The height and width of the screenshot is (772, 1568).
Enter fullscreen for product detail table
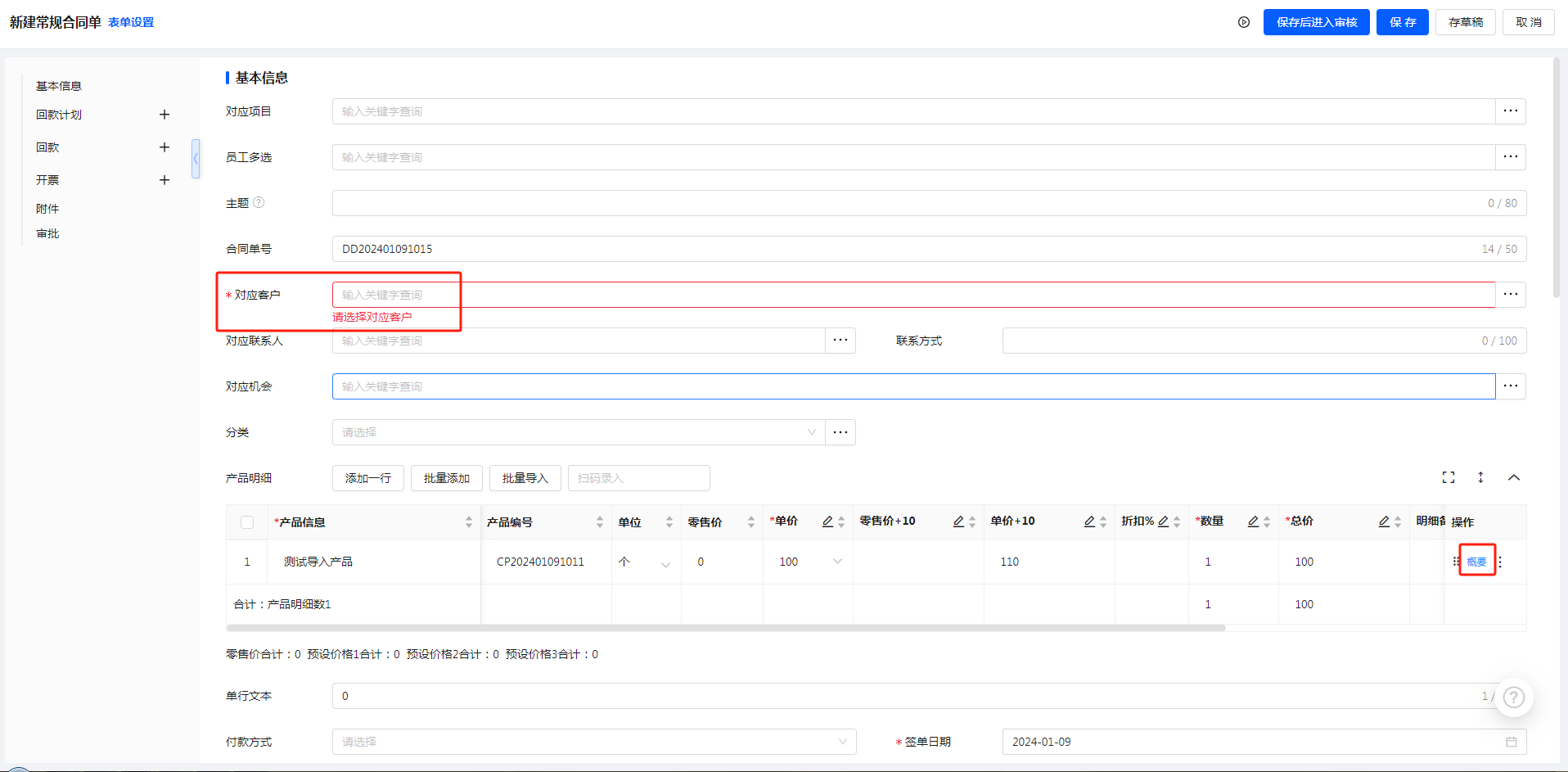click(1449, 477)
